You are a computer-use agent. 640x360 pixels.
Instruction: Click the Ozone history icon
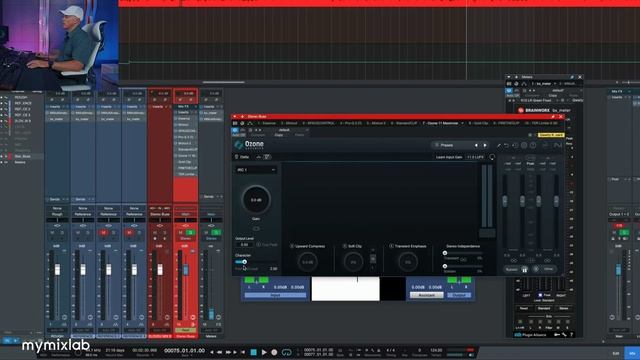[515, 145]
